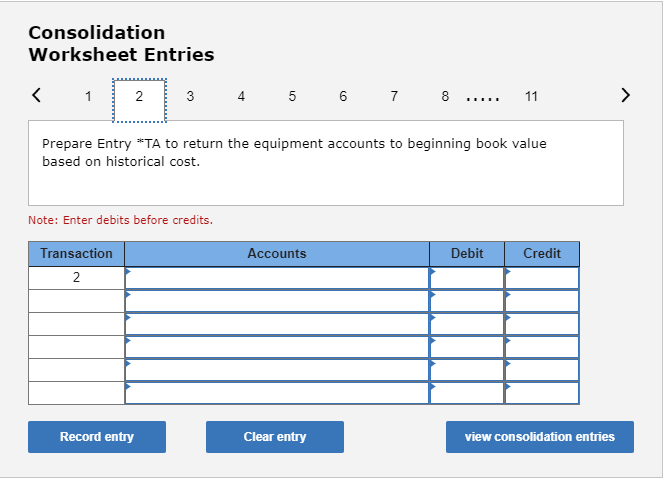Switch to entry tab 3
The width and height of the screenshot is (668, 483).
190,96
